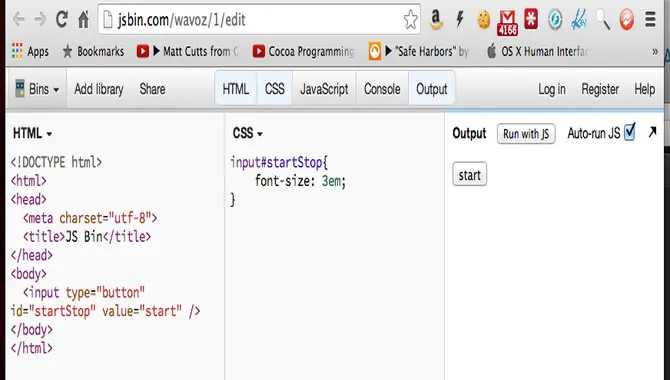Click the magnifier extension icon
Screen dimensions: 670x380
tap(603, 20)
